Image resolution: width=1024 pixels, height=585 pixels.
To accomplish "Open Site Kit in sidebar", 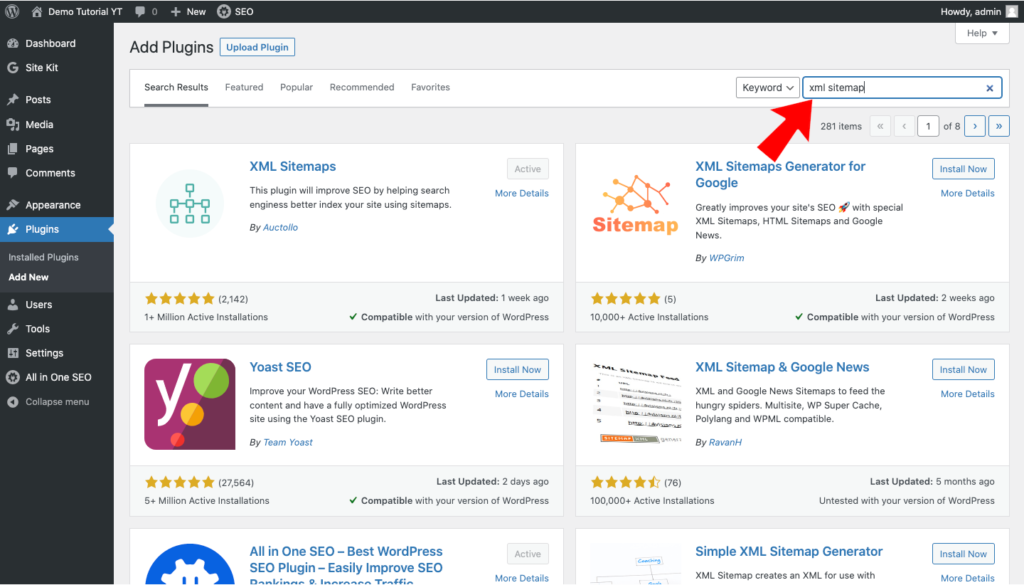I will [44, 68].
